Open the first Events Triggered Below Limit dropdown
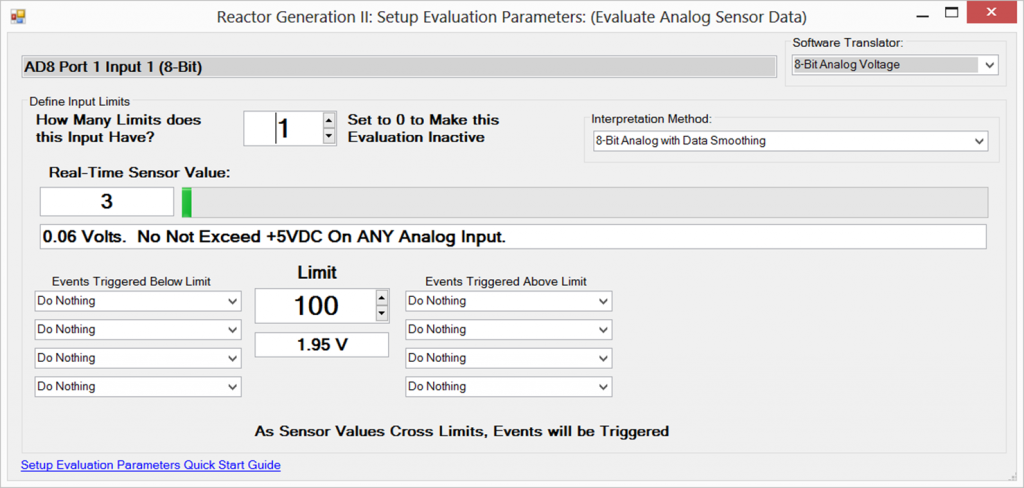The height and width of the screenshot is (488, 1024). point(138,301)
